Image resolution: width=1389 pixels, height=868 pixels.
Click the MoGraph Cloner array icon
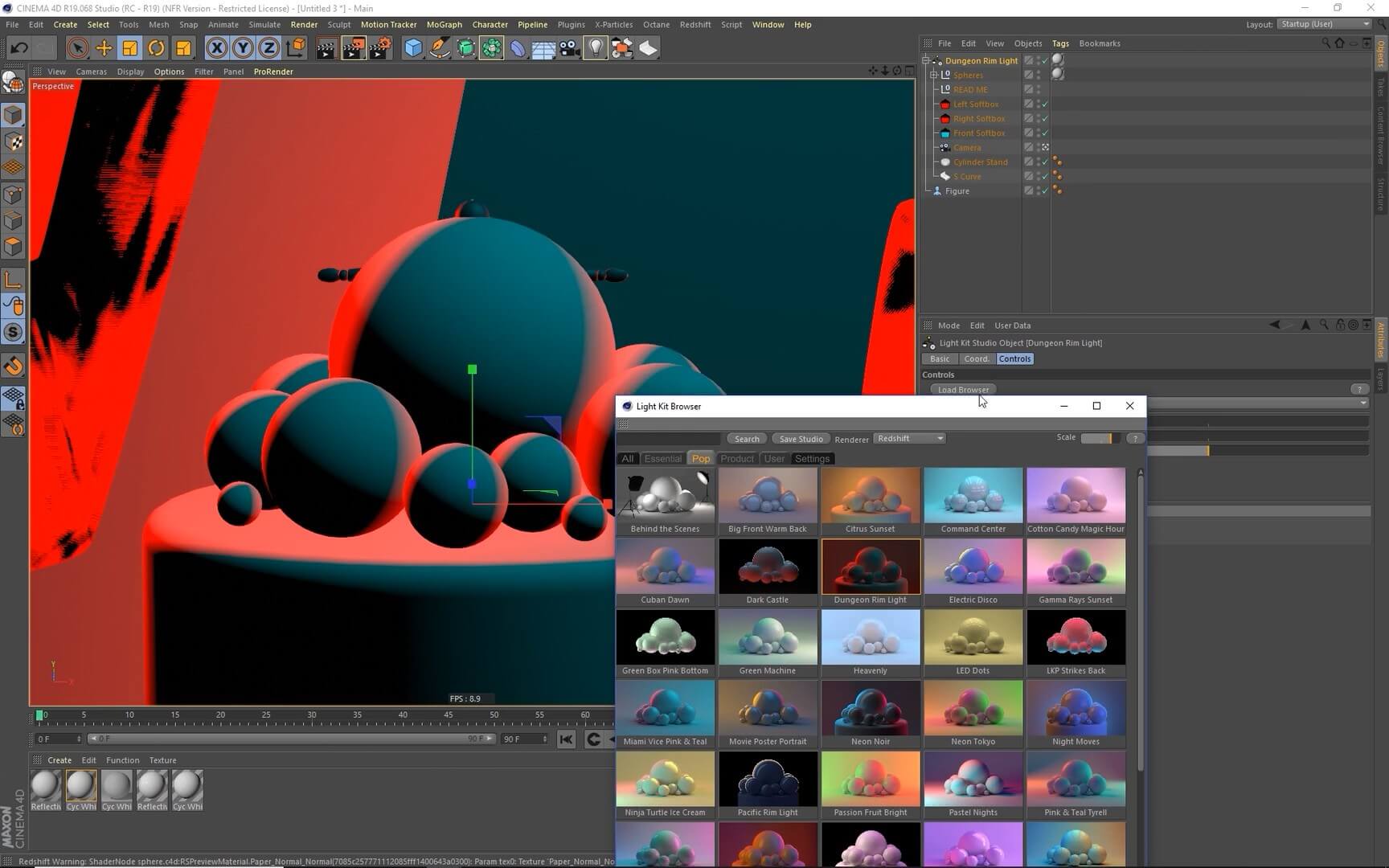click(492, 48)
